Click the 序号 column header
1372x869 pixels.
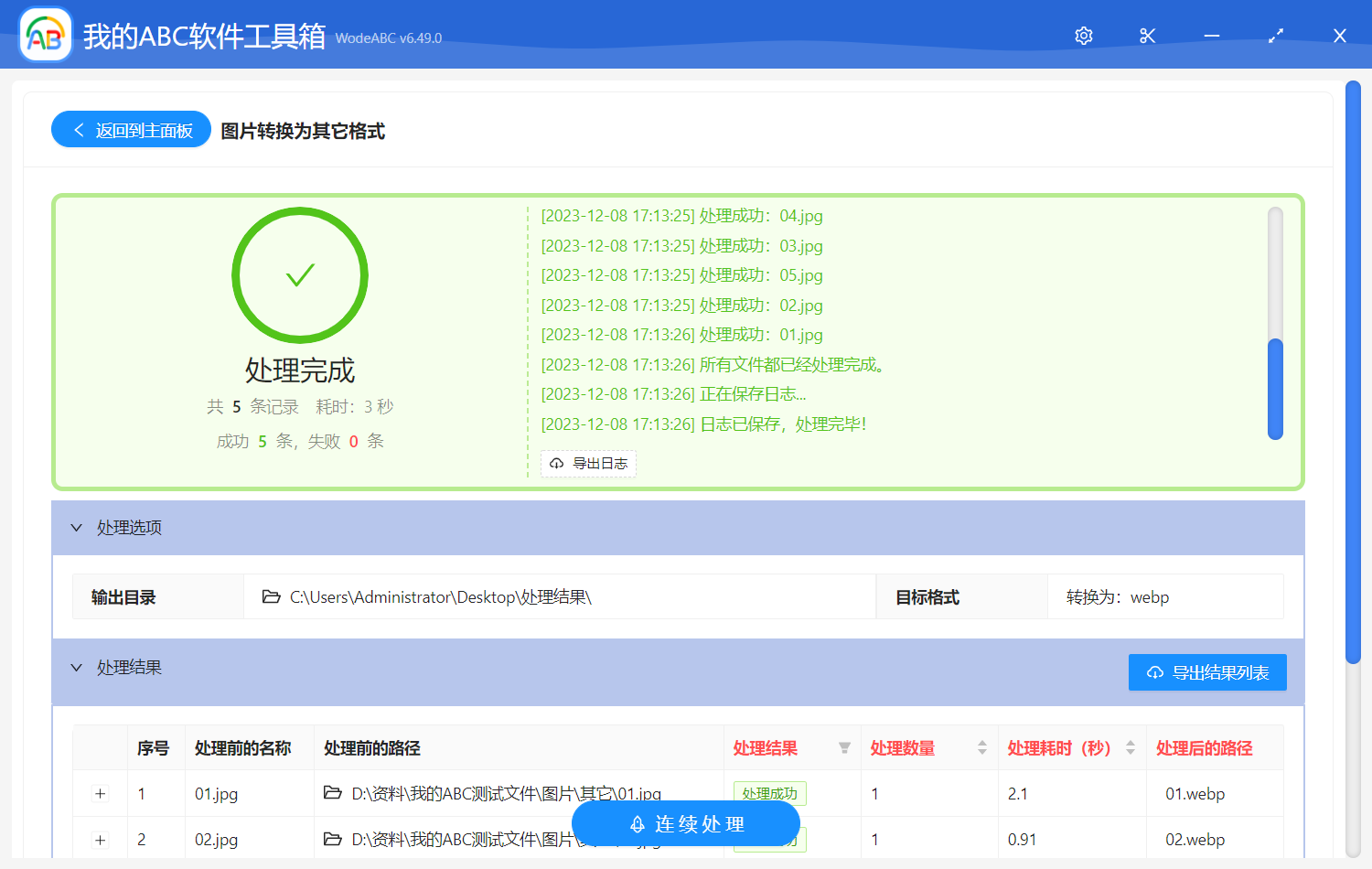coord(153,748)
